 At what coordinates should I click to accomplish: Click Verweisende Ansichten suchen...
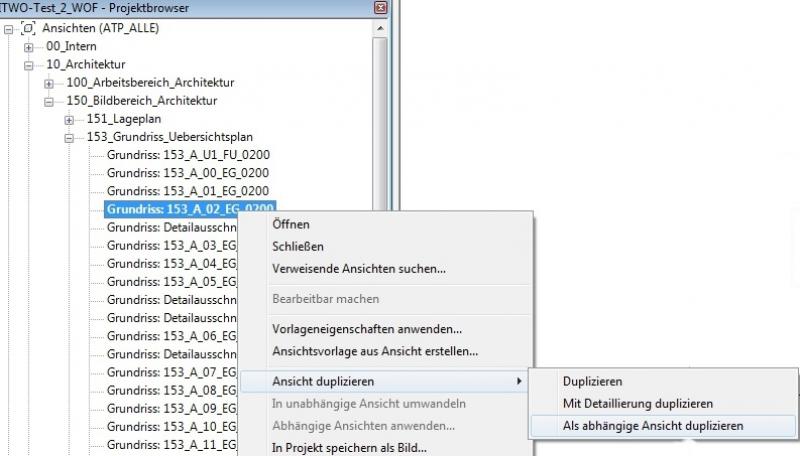359,268
